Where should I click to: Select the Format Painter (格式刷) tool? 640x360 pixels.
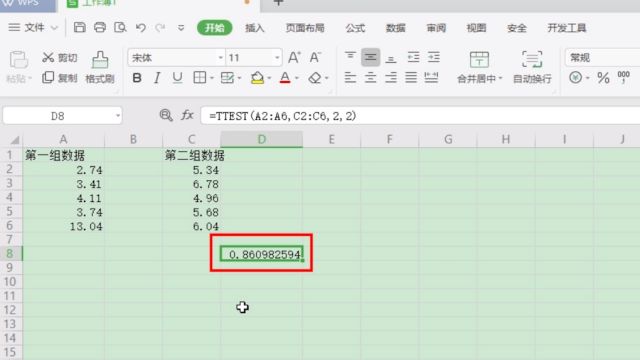pos(100,67)
